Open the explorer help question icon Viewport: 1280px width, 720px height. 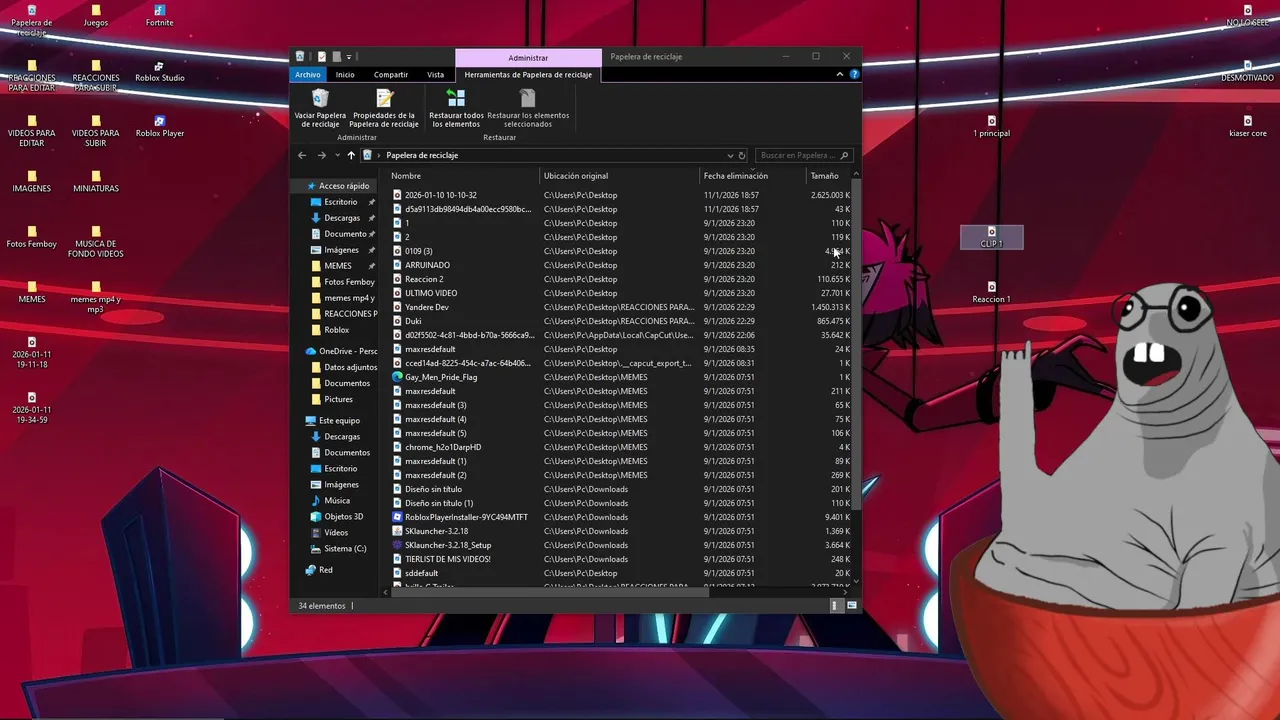[854, 74]
